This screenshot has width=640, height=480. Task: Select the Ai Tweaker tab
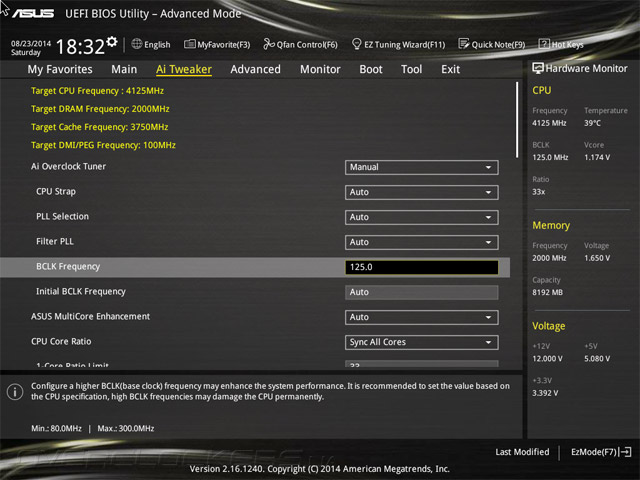click(184, 69)
